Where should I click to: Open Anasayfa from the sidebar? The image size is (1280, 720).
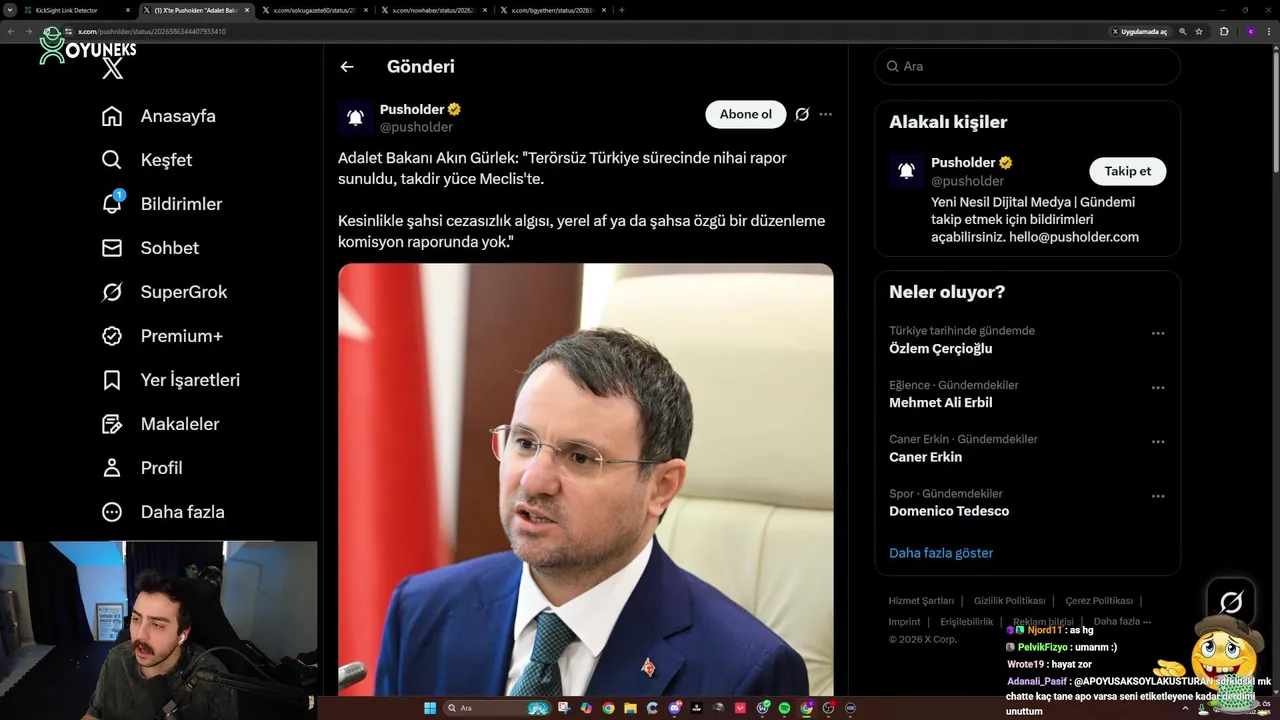[x=159, y=116]
